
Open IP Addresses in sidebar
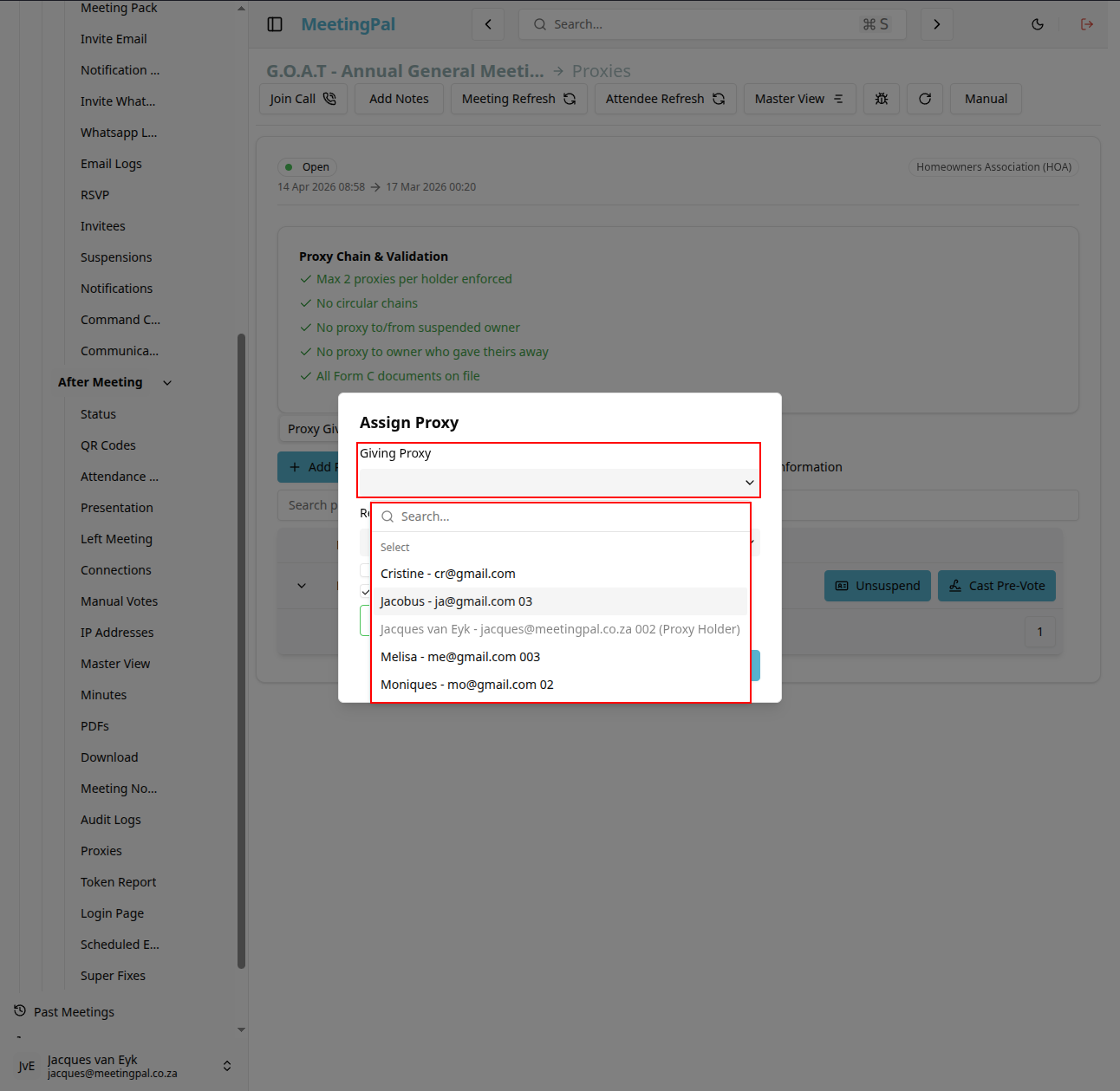tap(117, 633)
